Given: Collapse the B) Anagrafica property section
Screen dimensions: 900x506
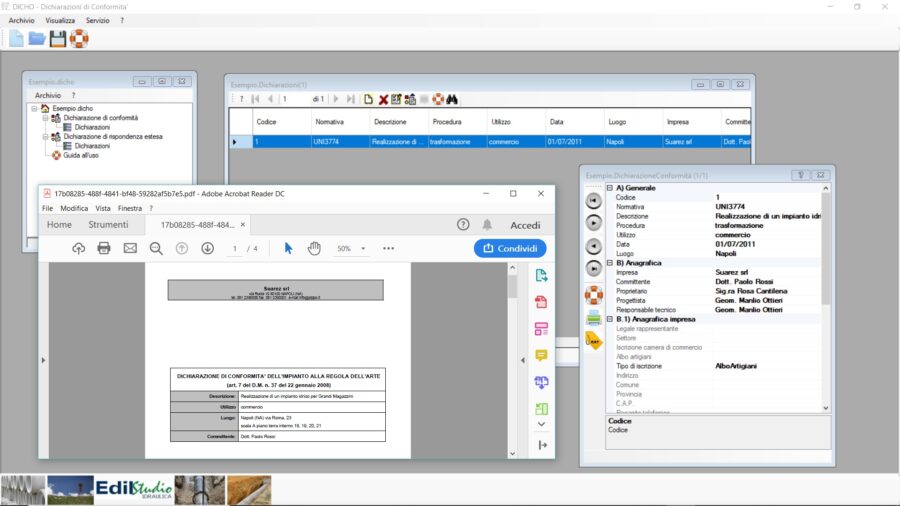Looking at the screenshot, I should pos(610,263).
